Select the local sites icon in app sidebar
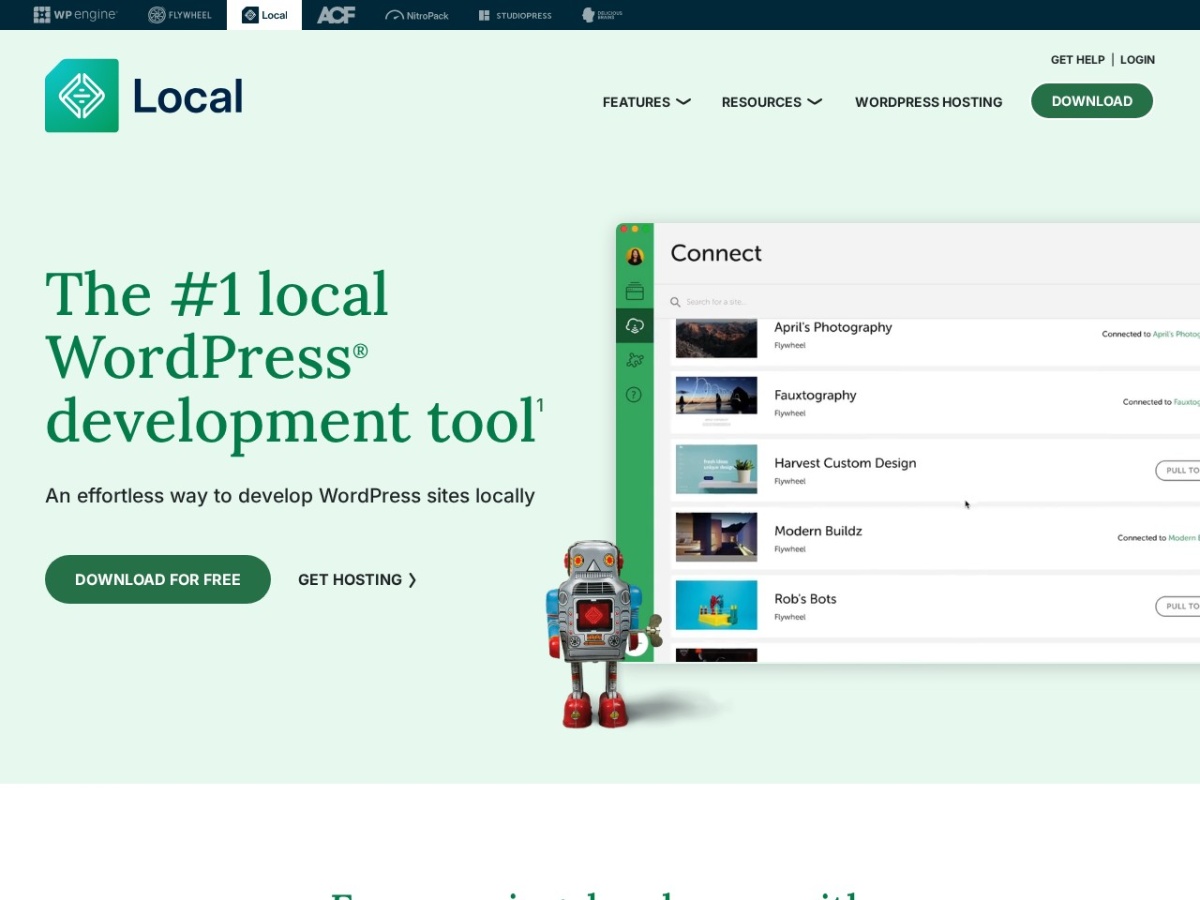Image resolution: width=1200 pixels, height=900 pixels. tap(635, 292)
